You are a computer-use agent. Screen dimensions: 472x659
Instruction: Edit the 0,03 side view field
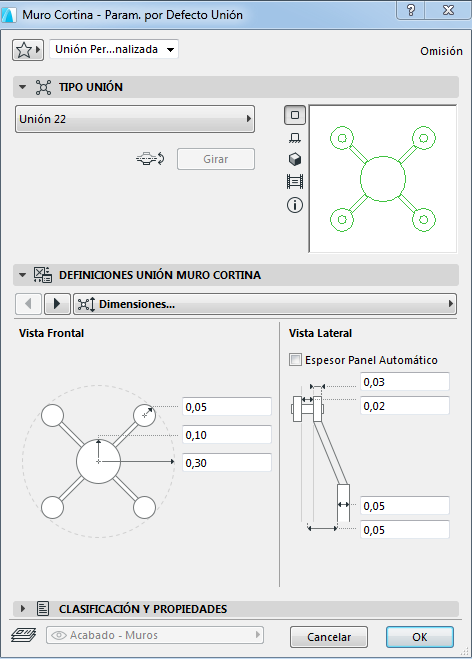(x=405, y=382)
